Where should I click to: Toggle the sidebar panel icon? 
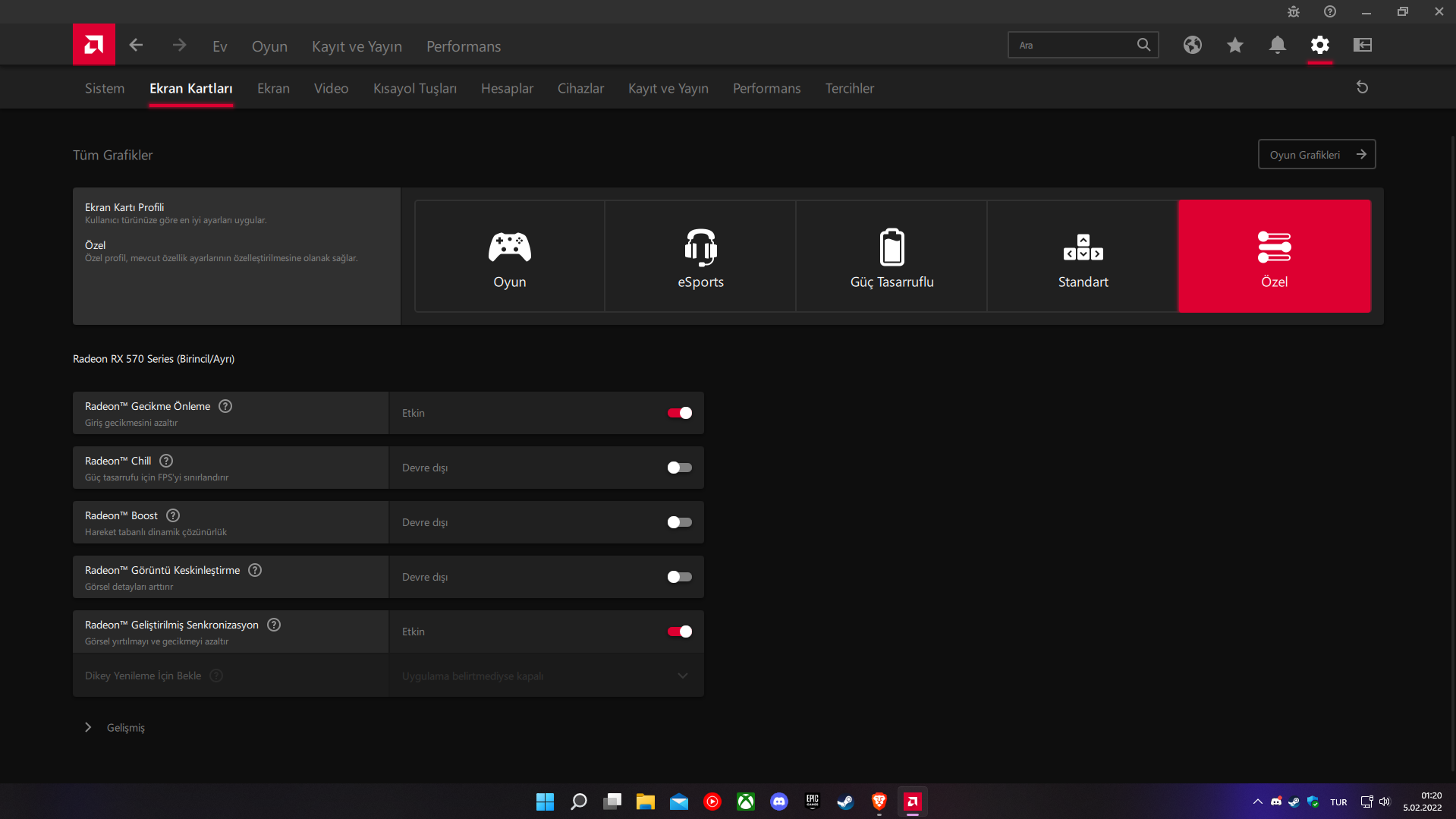1363,45
